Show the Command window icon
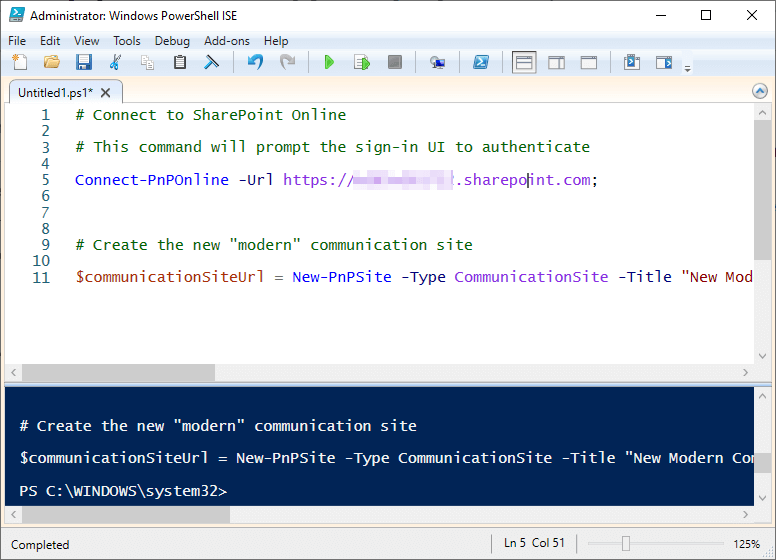This screenshot has height=560, width=776. point(632,62)
